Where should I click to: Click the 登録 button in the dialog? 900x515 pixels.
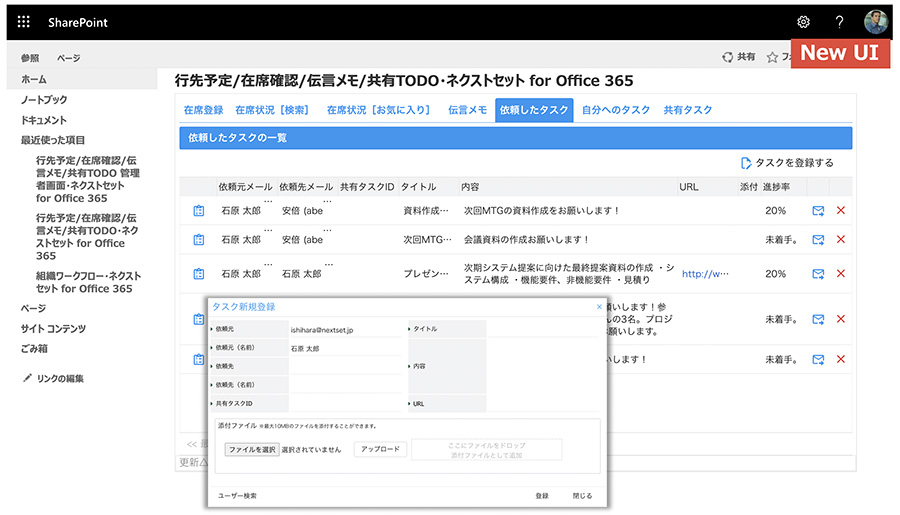tap(541, 495)
